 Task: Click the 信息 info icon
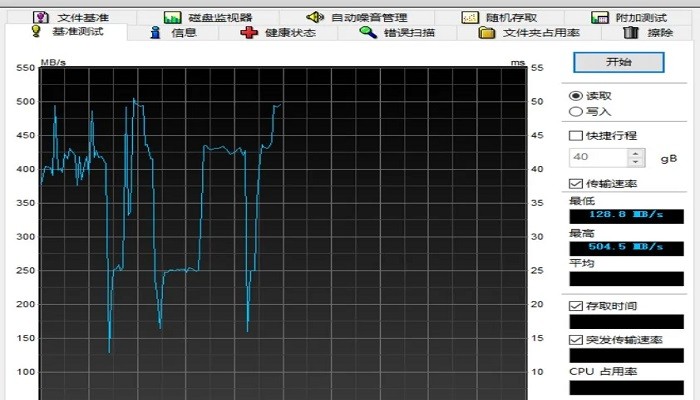point(155,33)
